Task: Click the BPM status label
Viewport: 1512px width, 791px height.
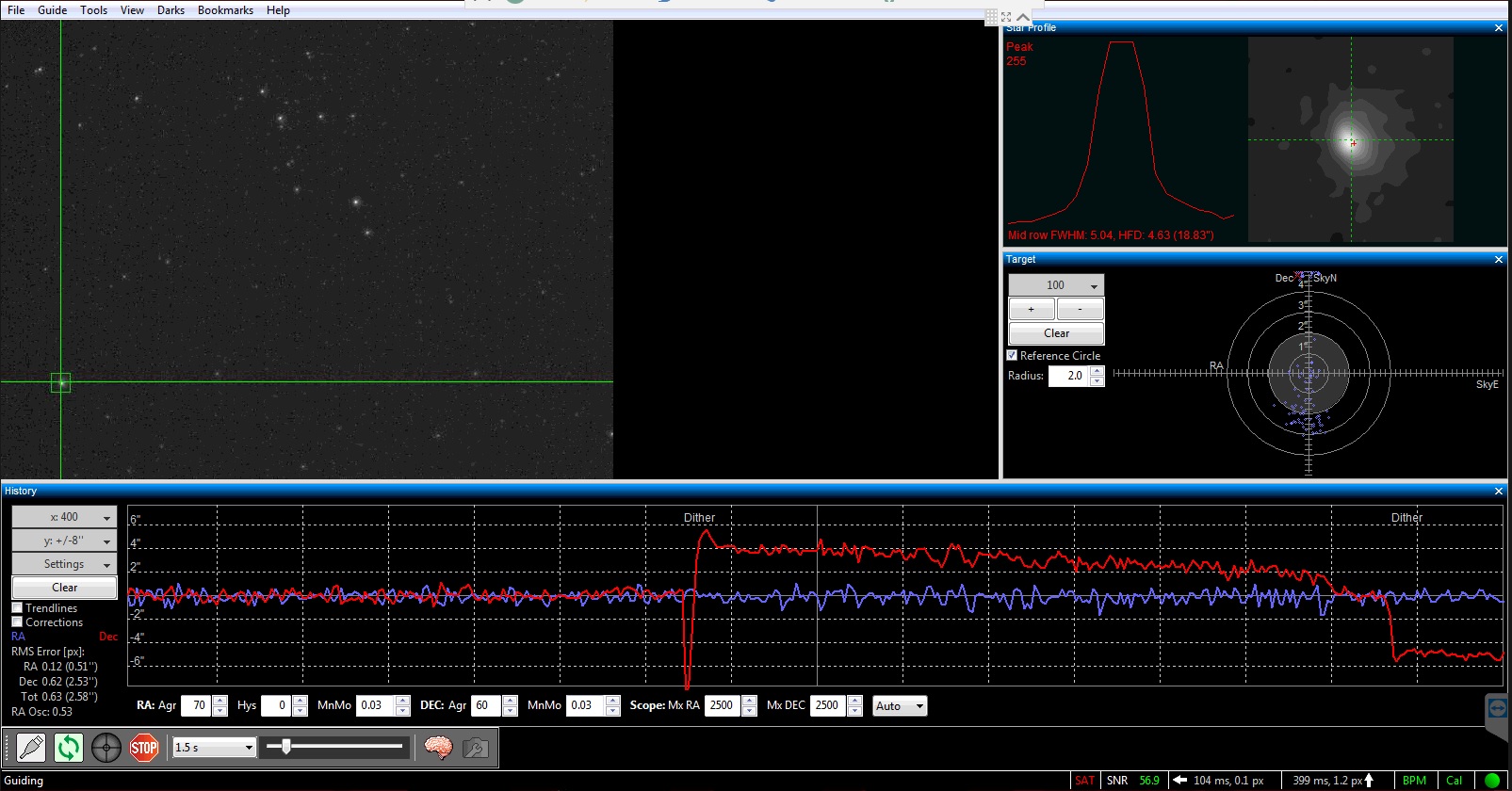Action: pyautogui.click(x=1414, y=780)
